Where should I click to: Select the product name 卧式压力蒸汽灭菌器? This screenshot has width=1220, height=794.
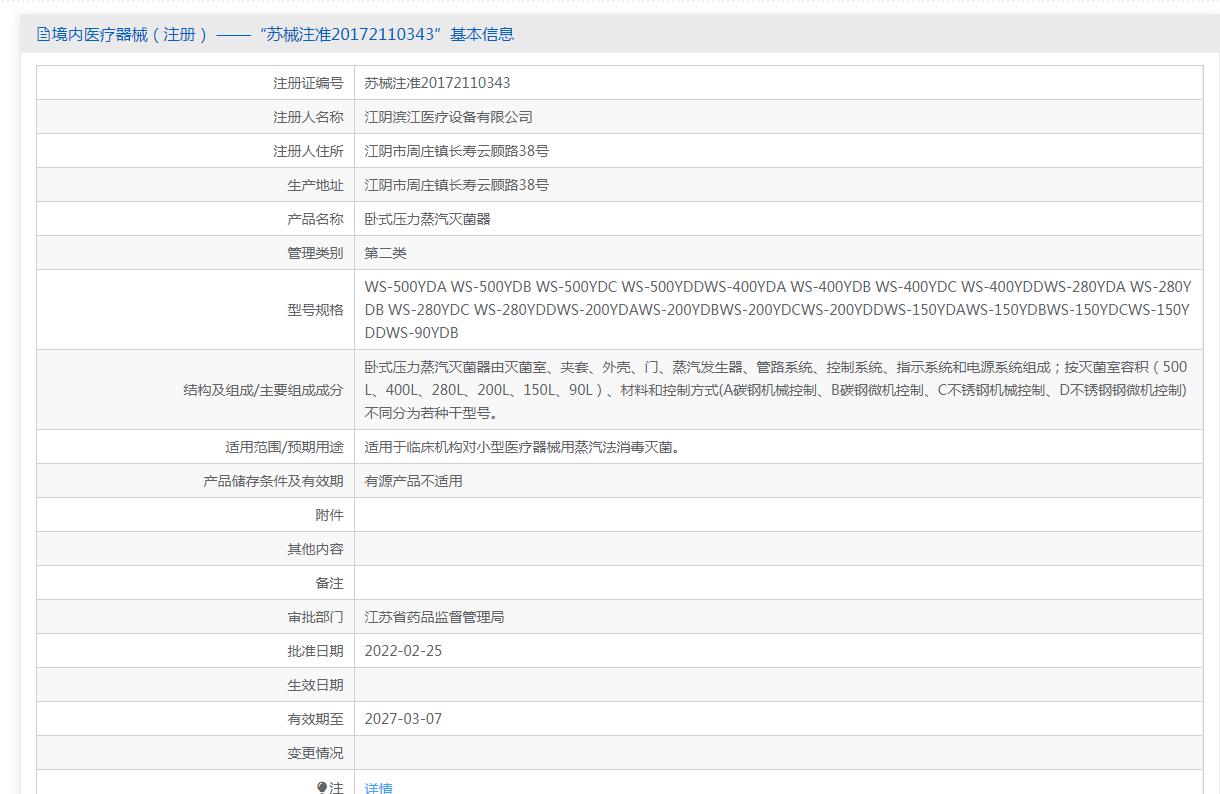(427, 219)
